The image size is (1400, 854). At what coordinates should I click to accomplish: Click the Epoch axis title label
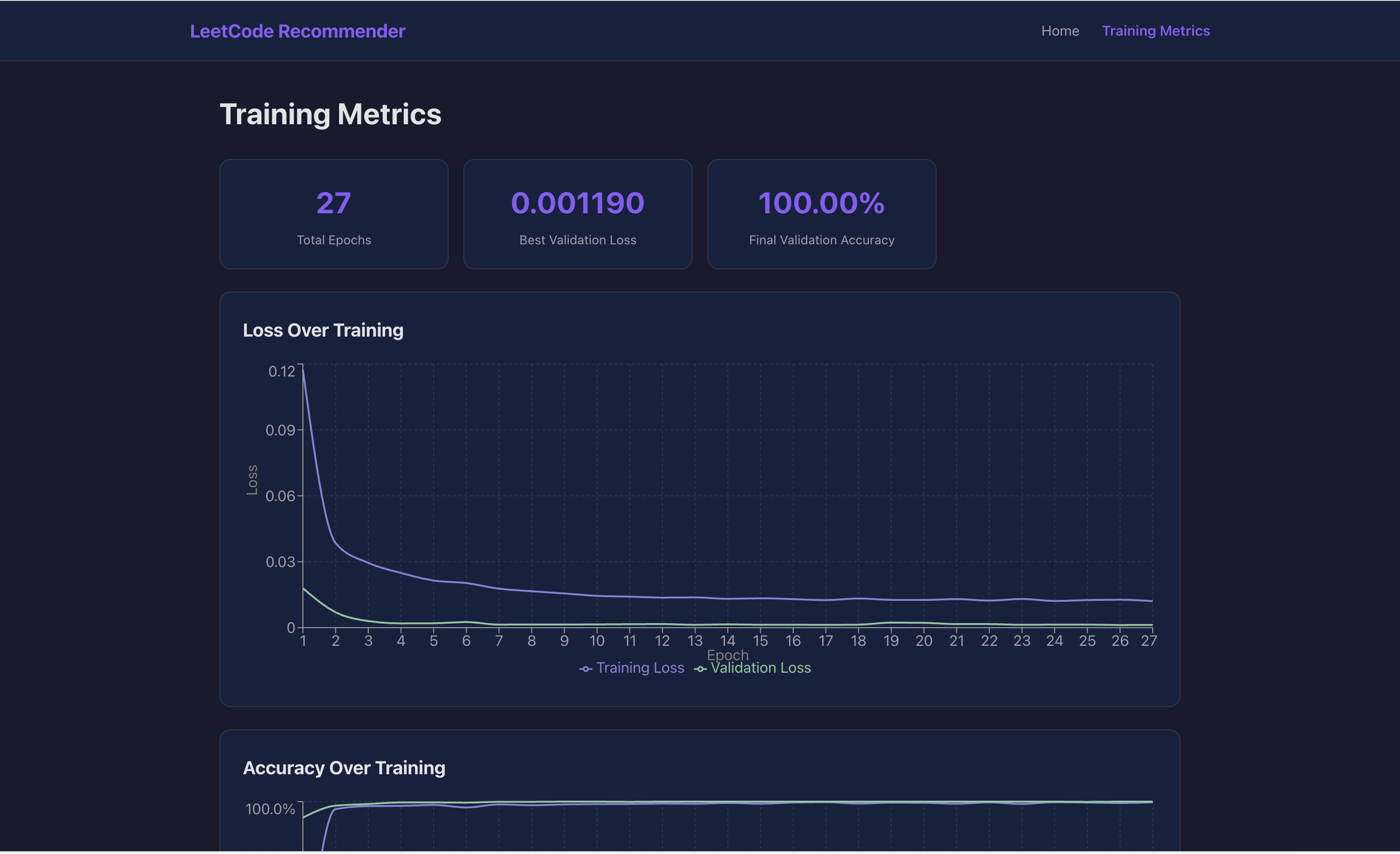tap(727, 655)
